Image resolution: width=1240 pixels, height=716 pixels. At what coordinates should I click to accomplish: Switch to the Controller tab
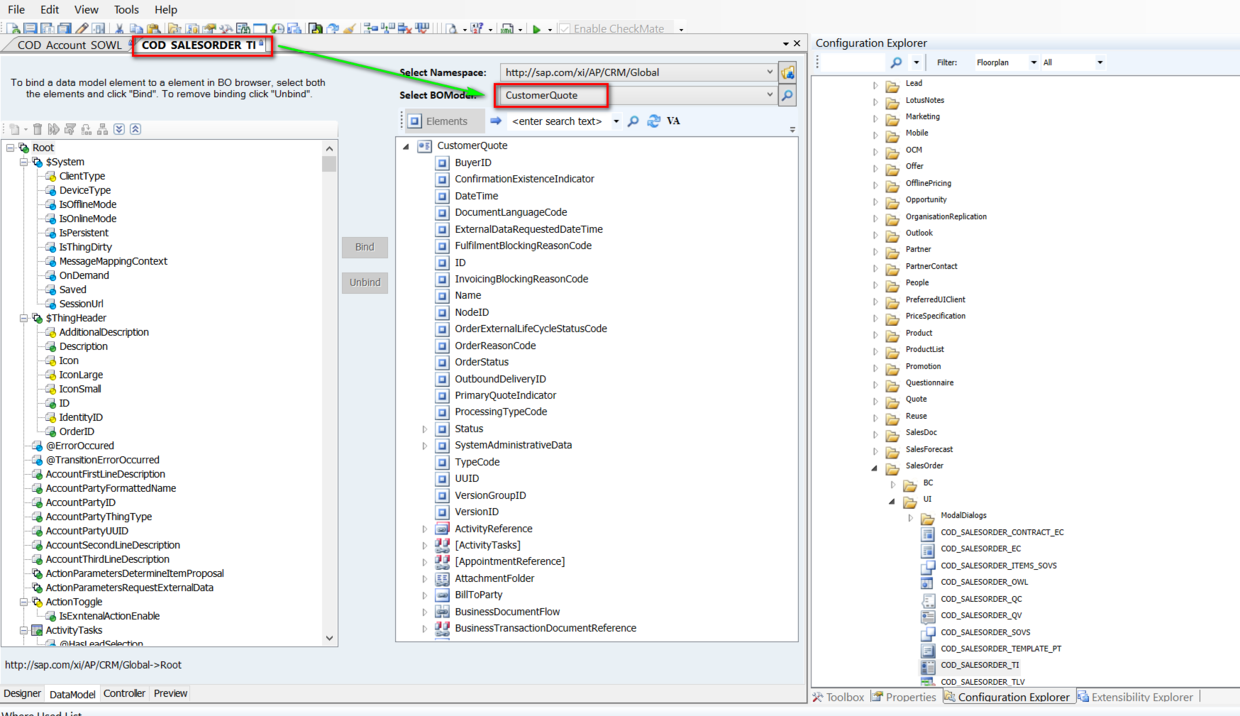[x=124, y=693]
